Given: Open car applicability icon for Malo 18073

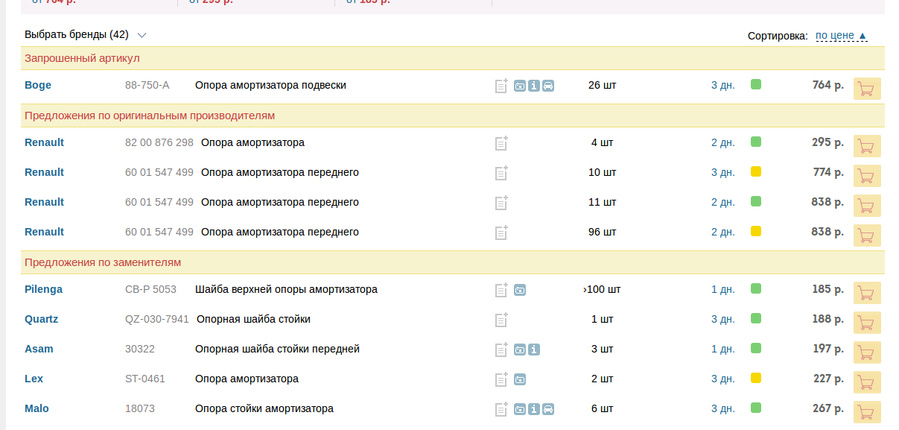Looking at the screenshot, I should (548, 409).
